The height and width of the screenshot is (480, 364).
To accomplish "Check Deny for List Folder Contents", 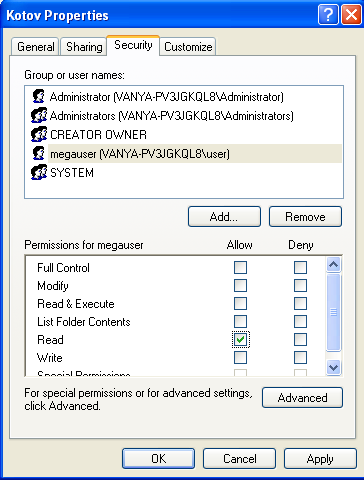I will tap(300, 322).
